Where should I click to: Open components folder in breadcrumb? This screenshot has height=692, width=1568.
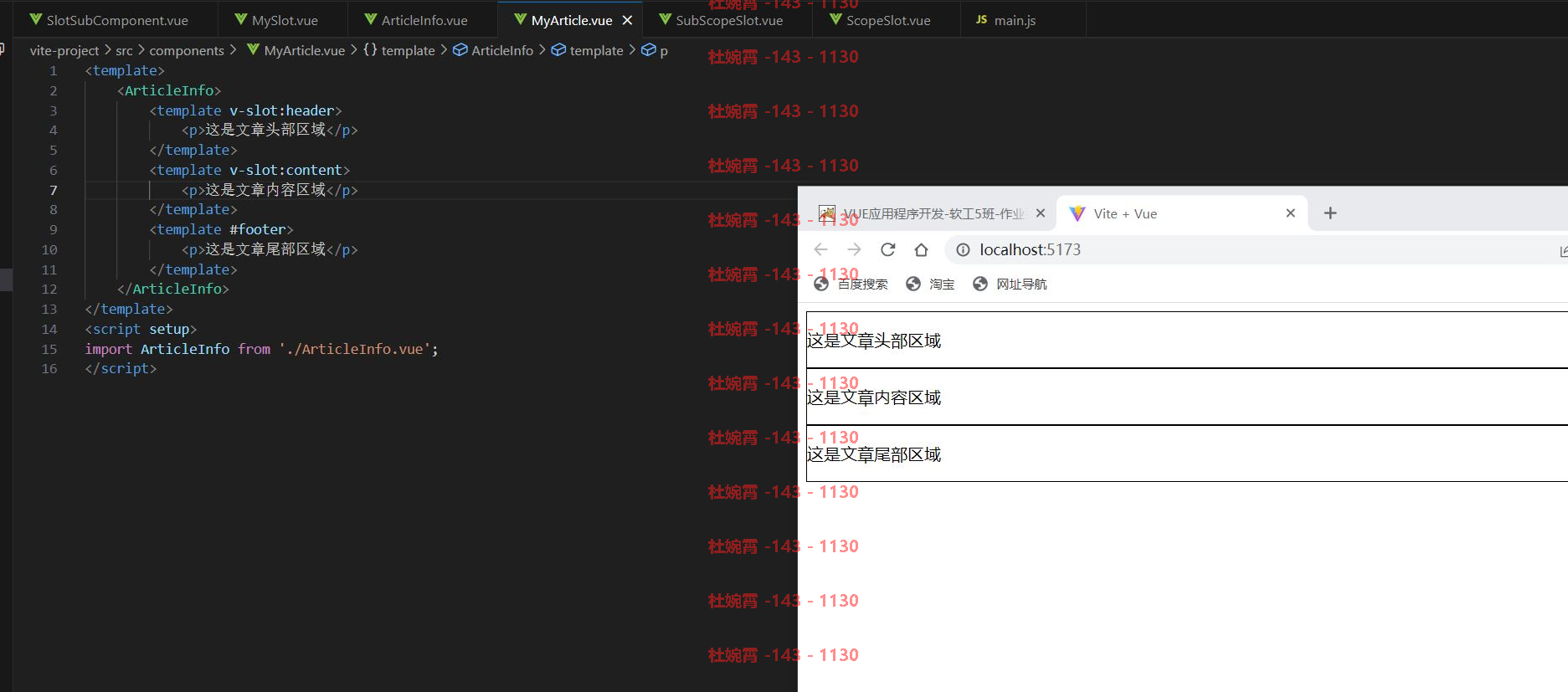[187, 51]
